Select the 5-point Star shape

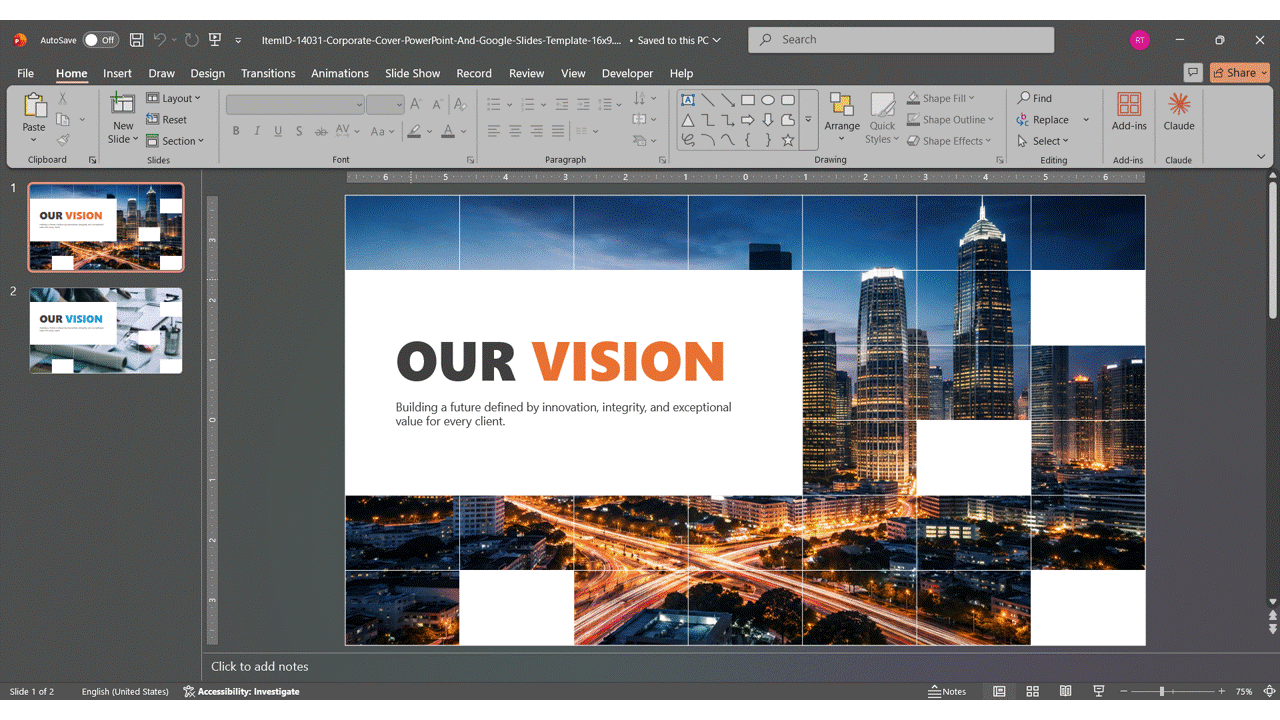788,140
